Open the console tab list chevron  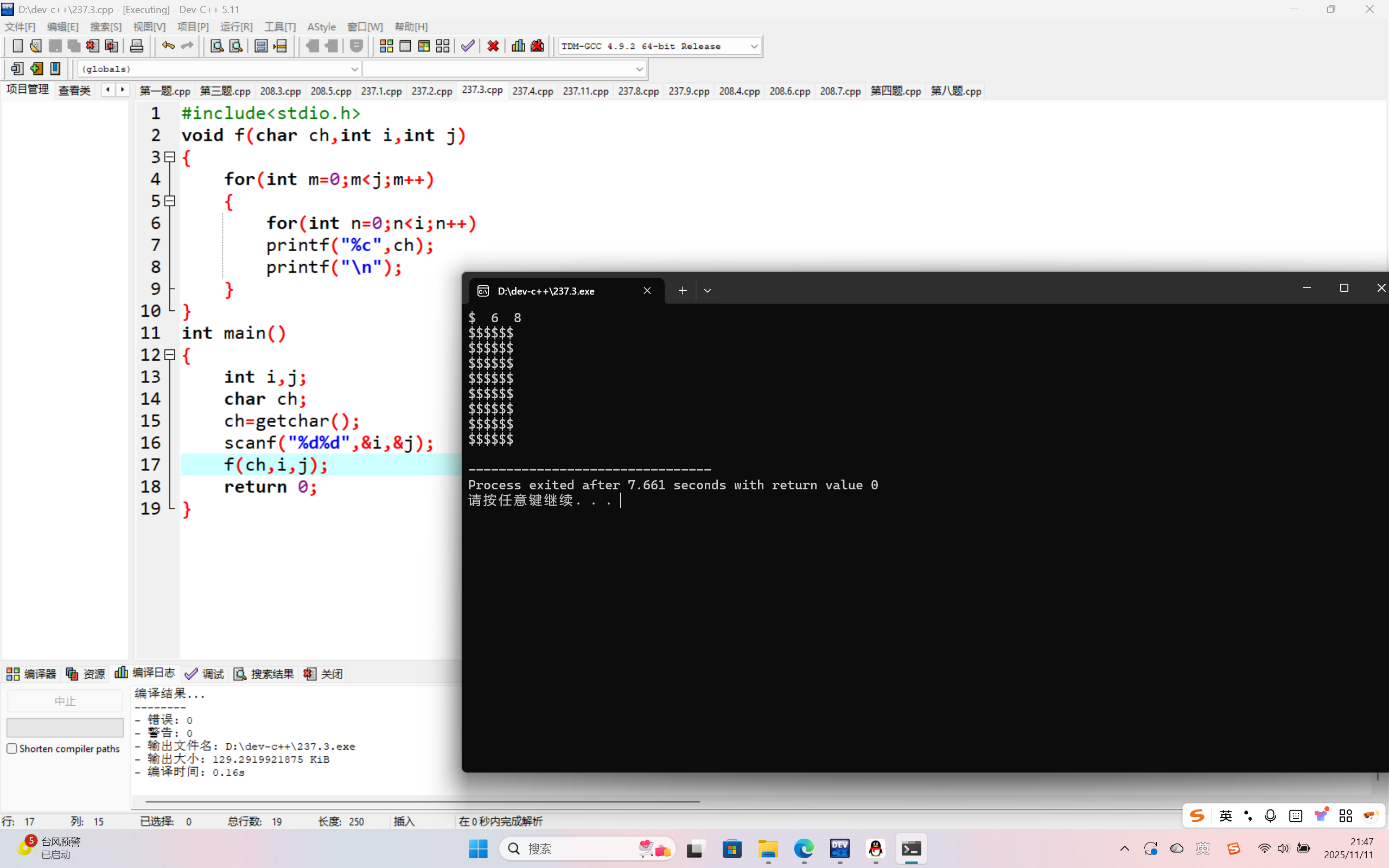(x=707, y=291)
